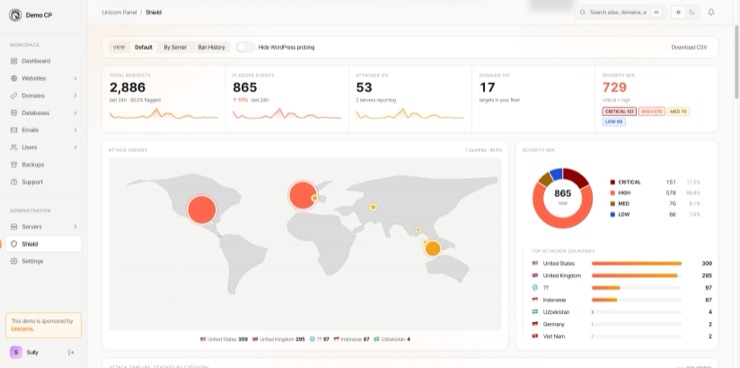Screen dimensions: 740x368
Task: Open the Unicorns sponsor link
Action: (22, 328)
